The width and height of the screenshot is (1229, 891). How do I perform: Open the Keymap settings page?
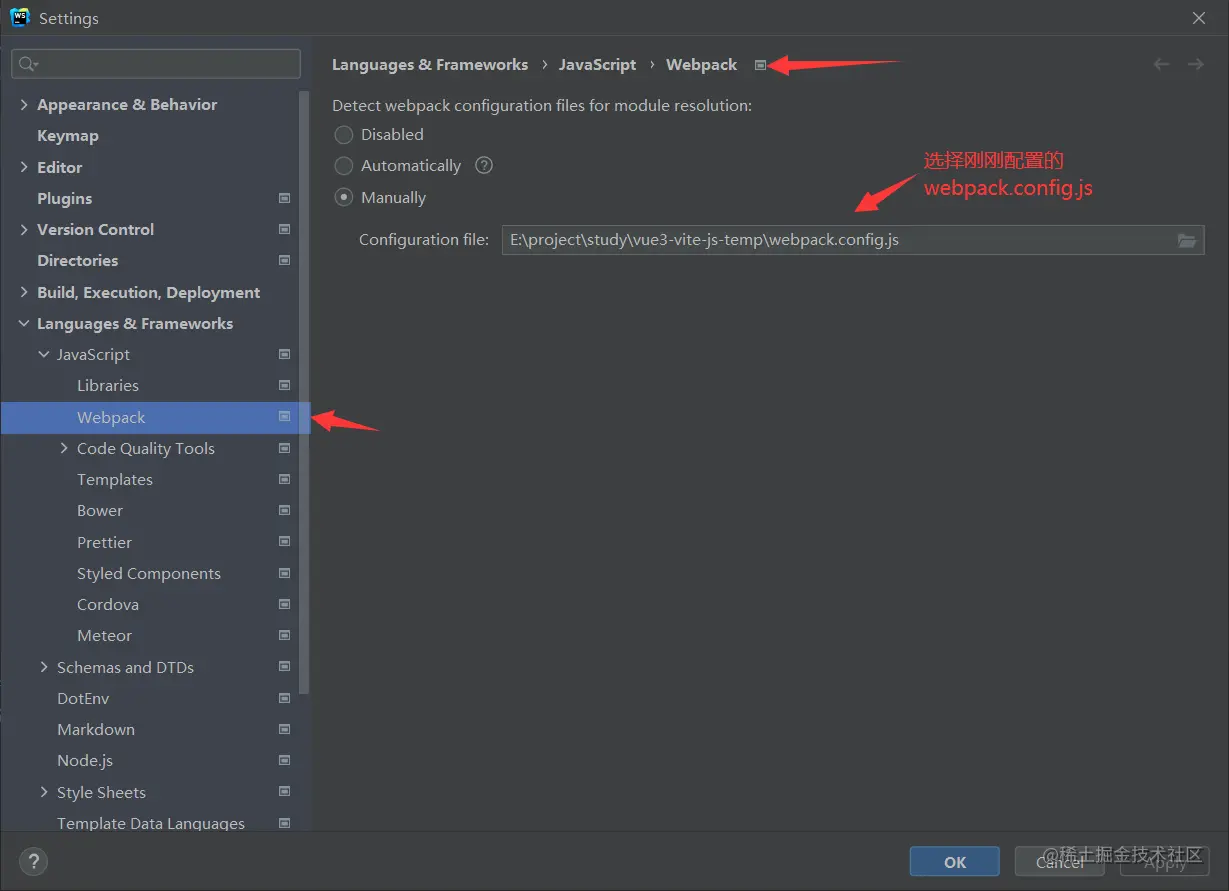(x=68, y=135)
